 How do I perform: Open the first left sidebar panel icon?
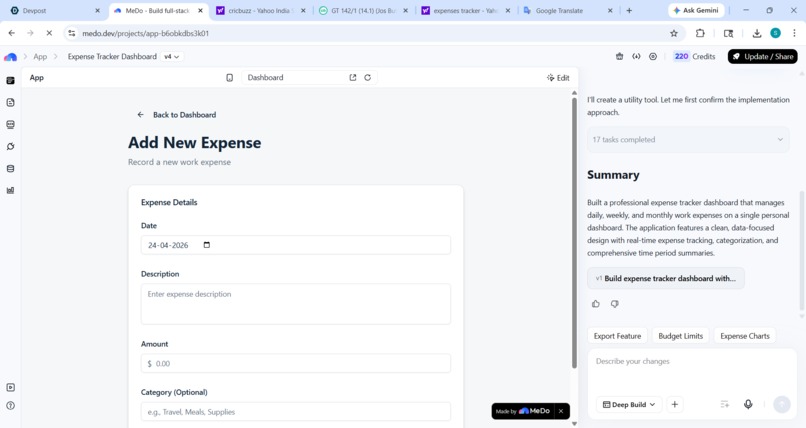click(10, 81)
